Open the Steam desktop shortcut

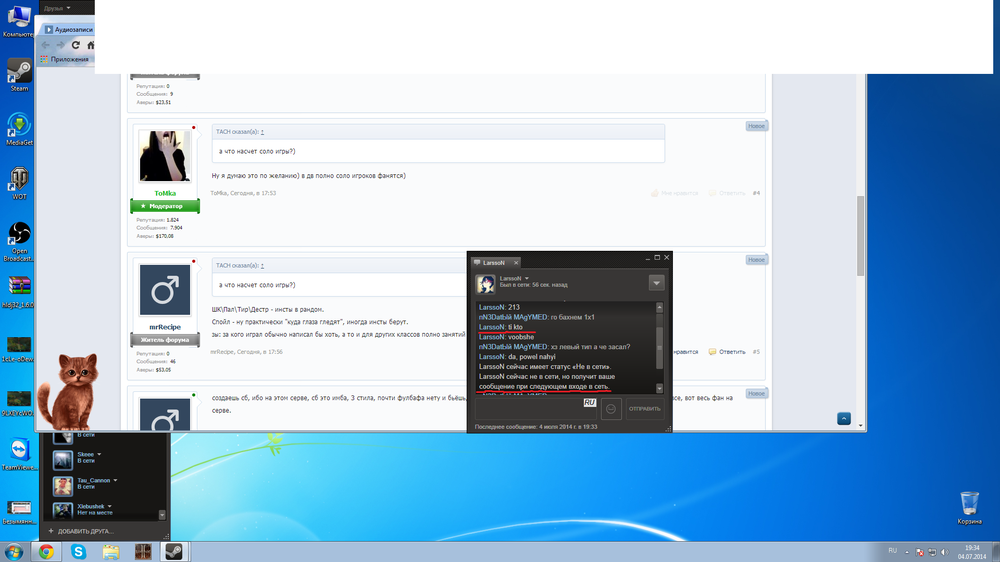(19, 73)
